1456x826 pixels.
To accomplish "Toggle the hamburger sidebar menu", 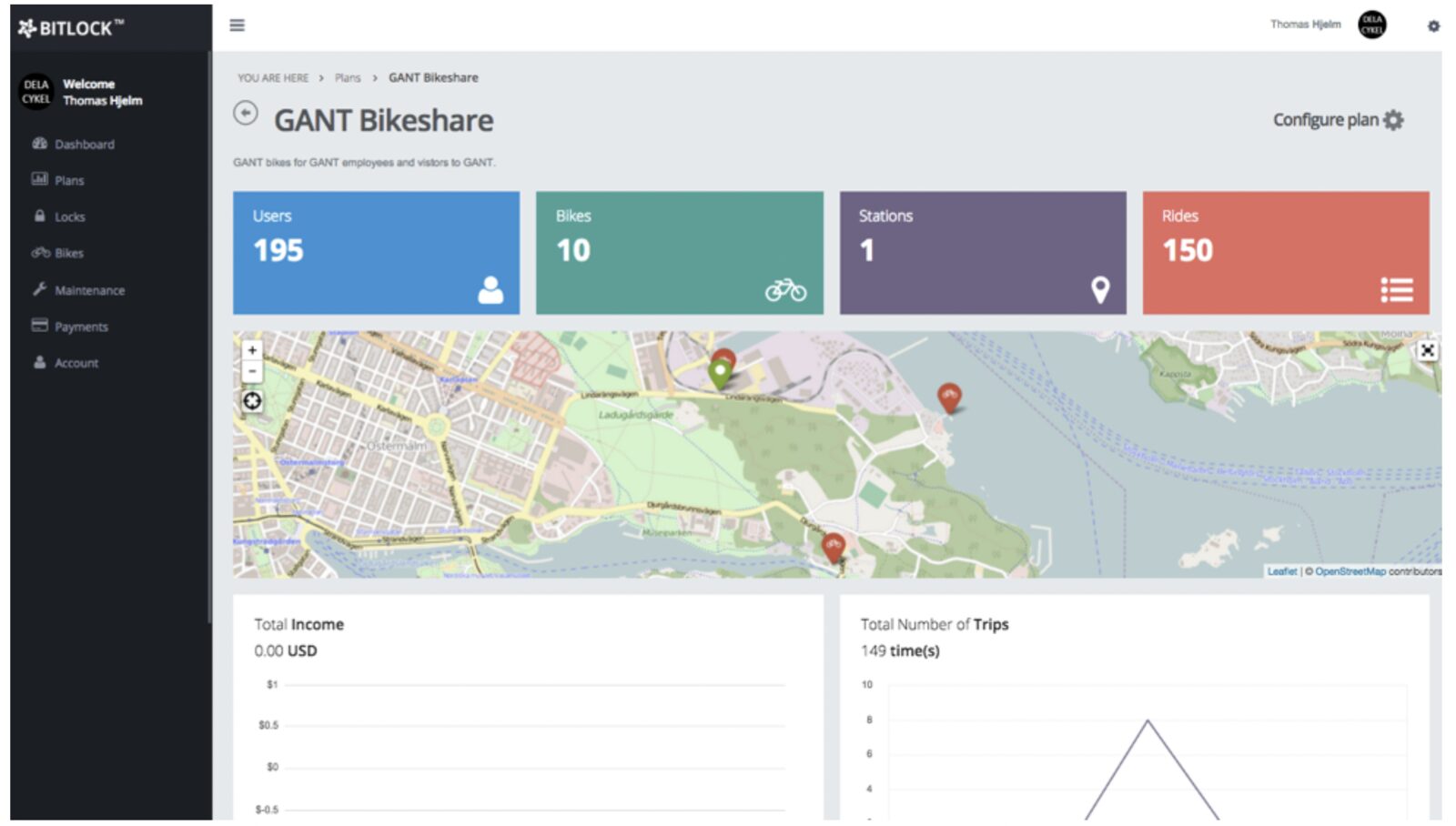I will (237, 25).
